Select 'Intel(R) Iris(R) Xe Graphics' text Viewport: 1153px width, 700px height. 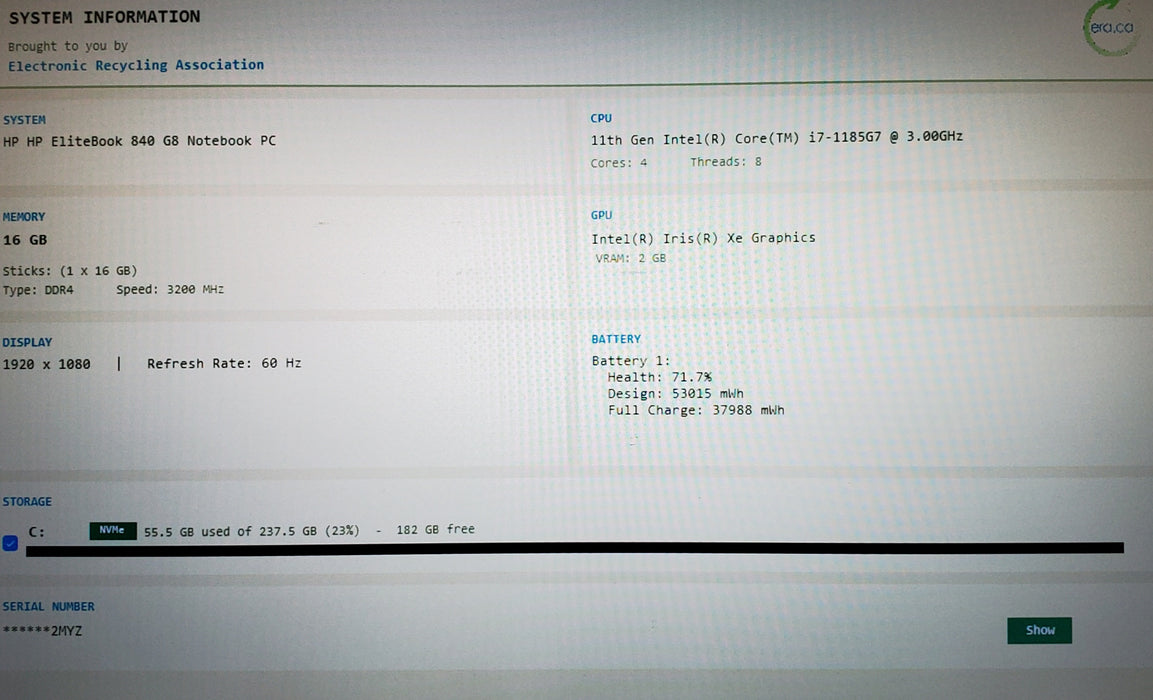point(703,238)
